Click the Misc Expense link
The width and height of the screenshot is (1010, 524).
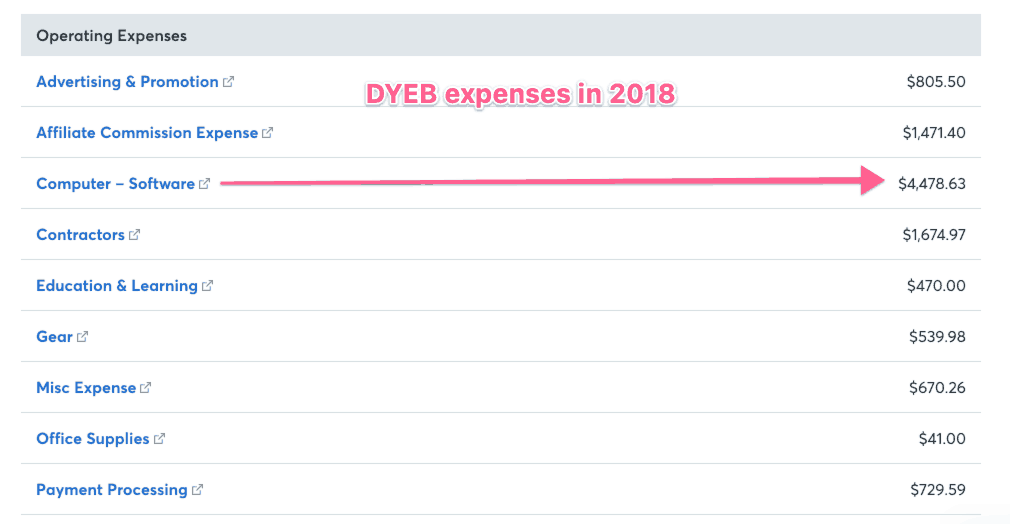tap(86, 387)
